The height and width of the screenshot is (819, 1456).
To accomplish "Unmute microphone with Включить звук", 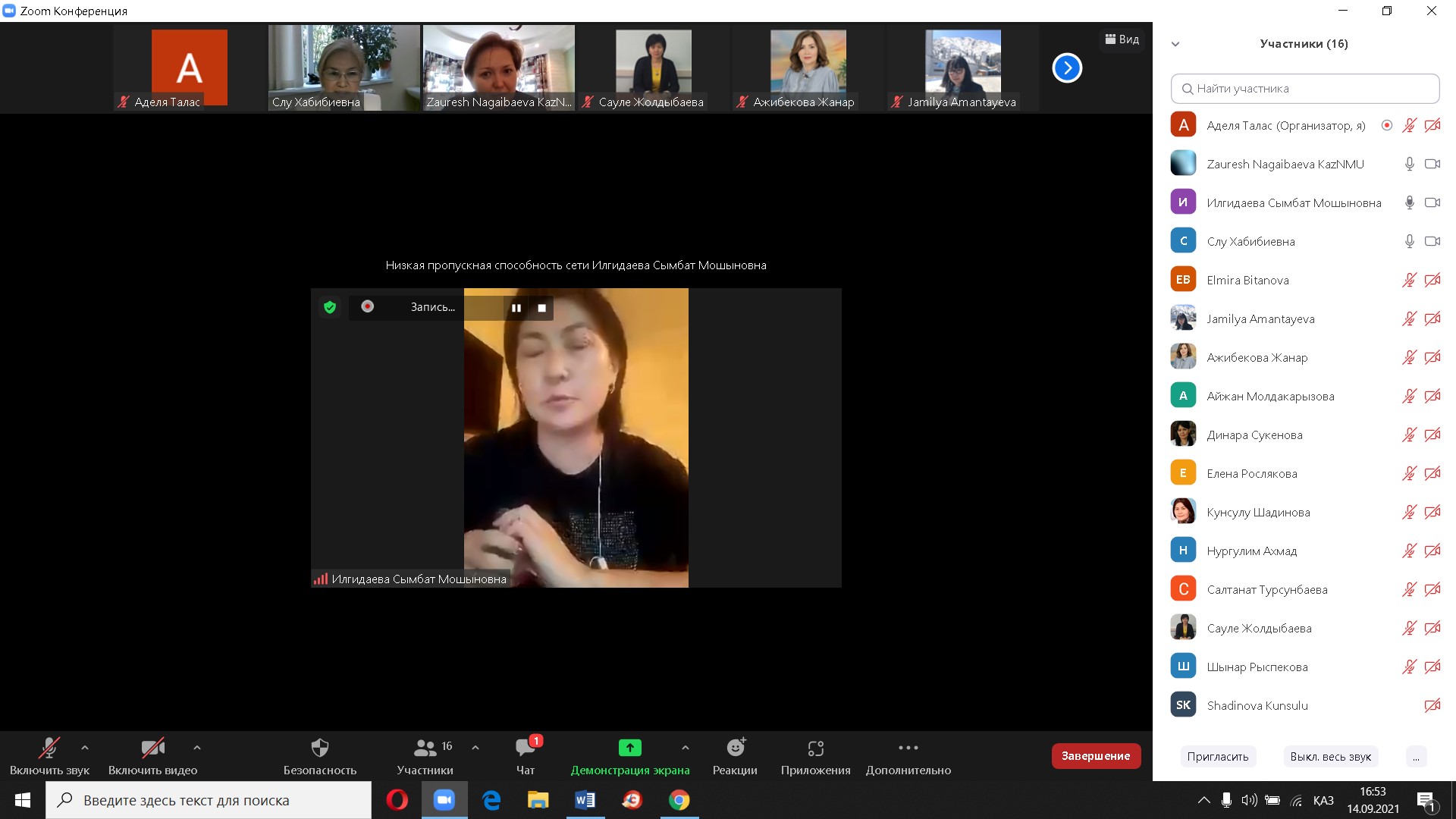I will (49, 748).
